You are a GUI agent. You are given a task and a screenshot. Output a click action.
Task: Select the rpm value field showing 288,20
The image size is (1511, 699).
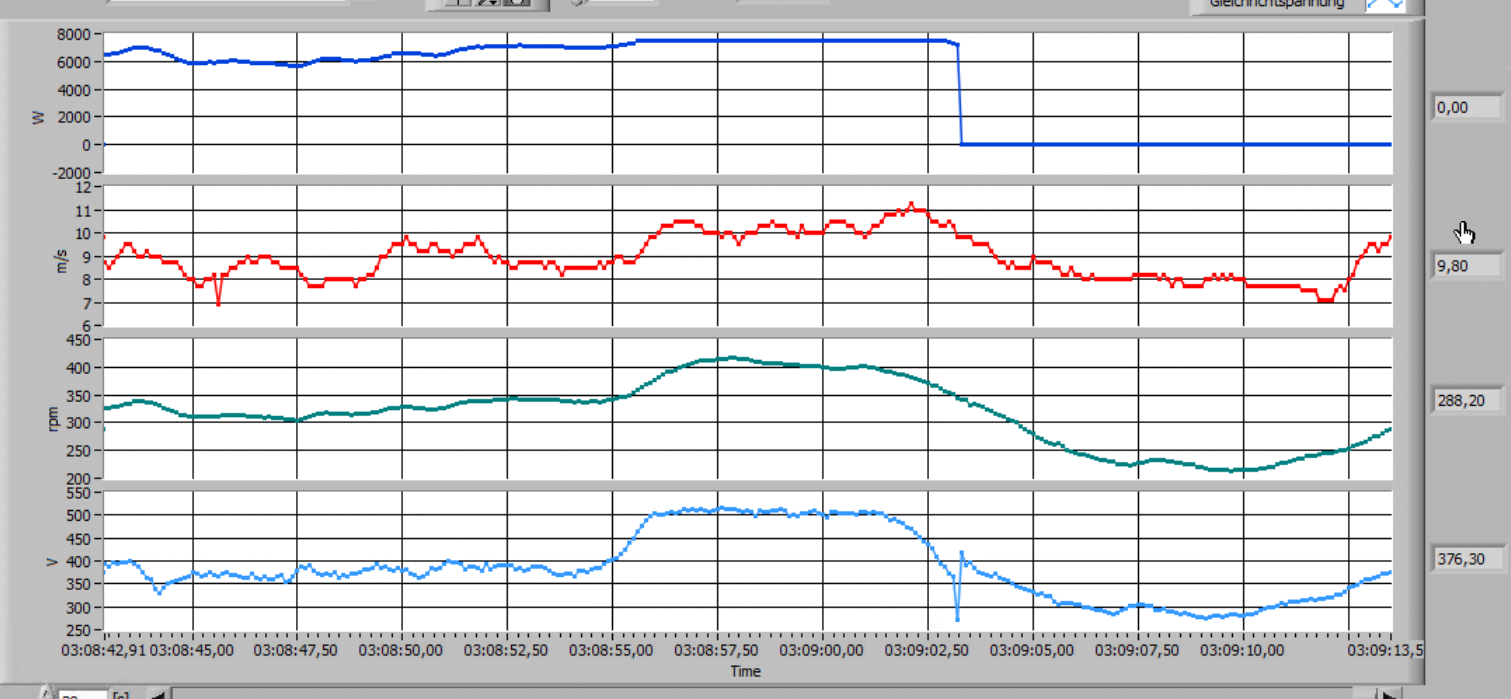(1467, 400)
